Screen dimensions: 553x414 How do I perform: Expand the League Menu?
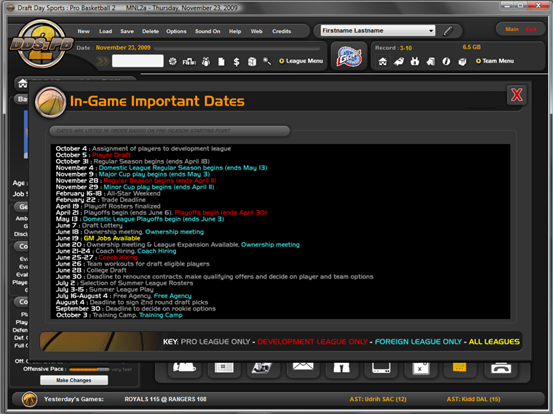tap(301, 61)
